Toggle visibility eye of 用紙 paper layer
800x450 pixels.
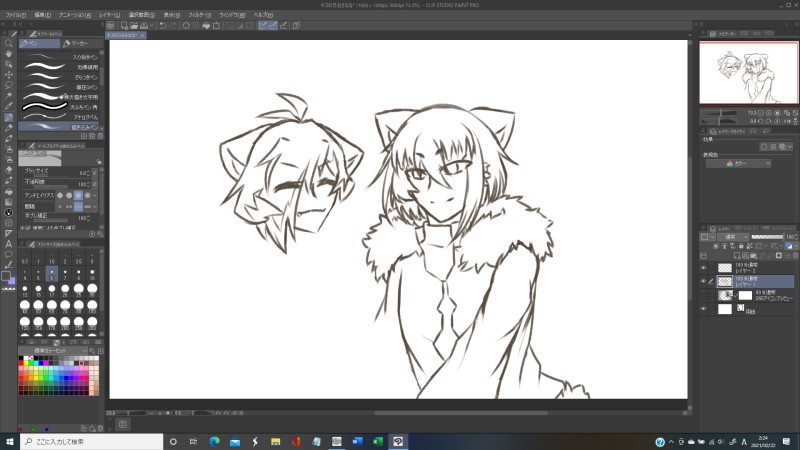click(704, 309)
